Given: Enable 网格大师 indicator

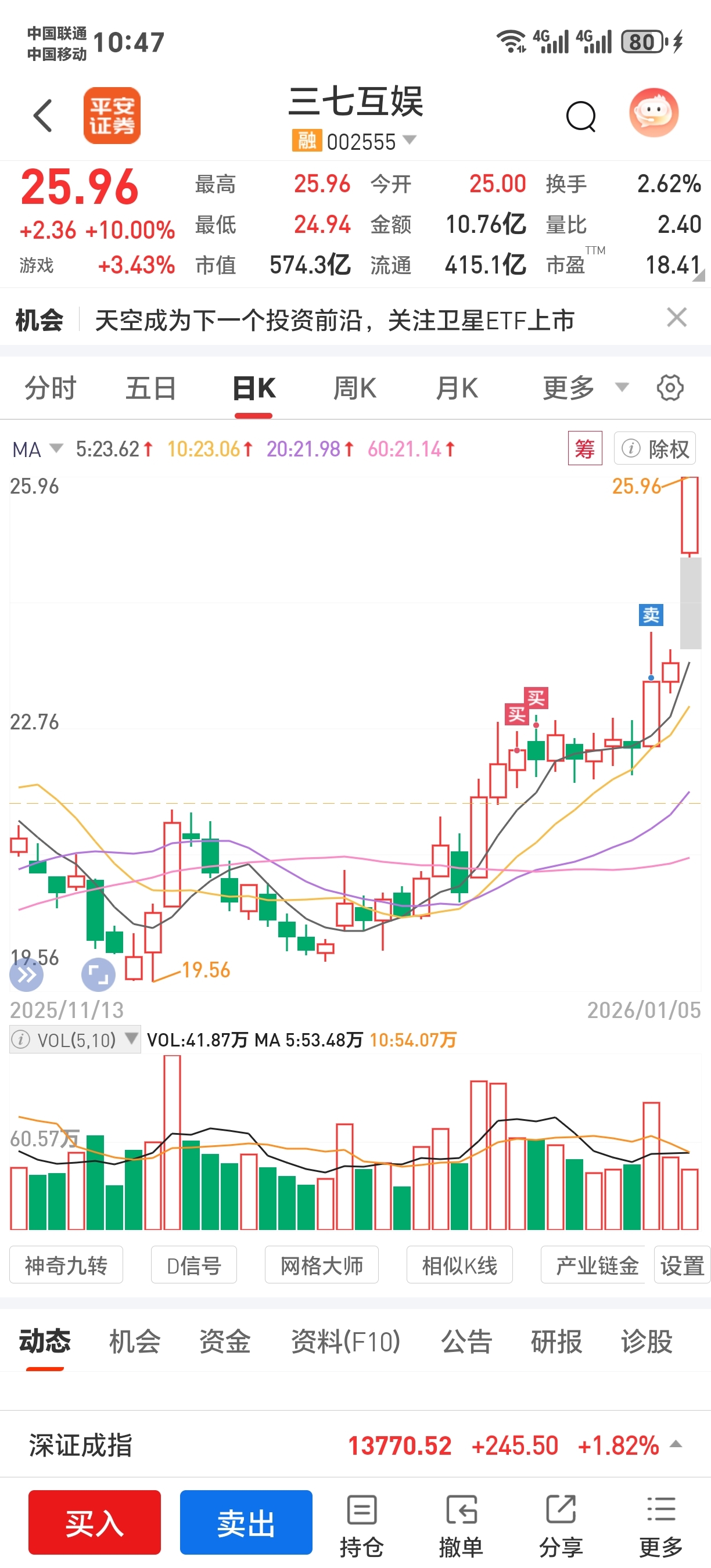Looking at the screenshot, I should point(321,1265).
